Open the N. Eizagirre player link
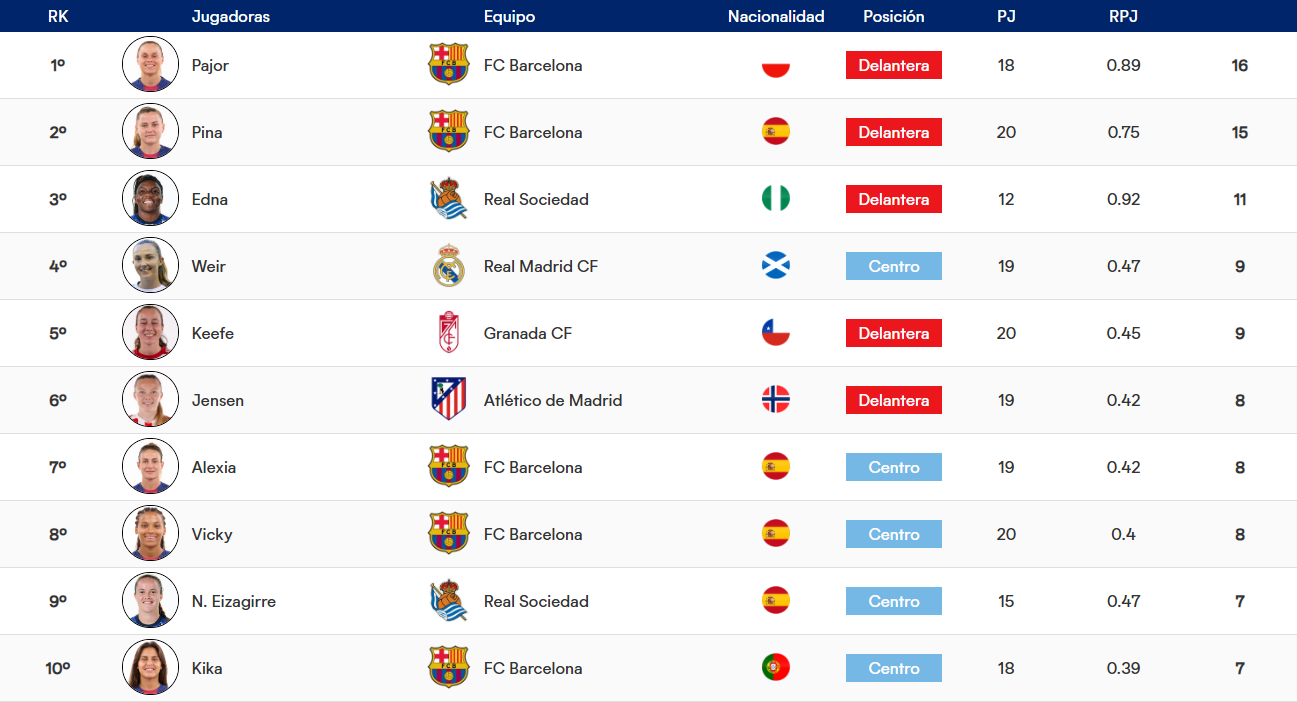 (x=234, y=601)
